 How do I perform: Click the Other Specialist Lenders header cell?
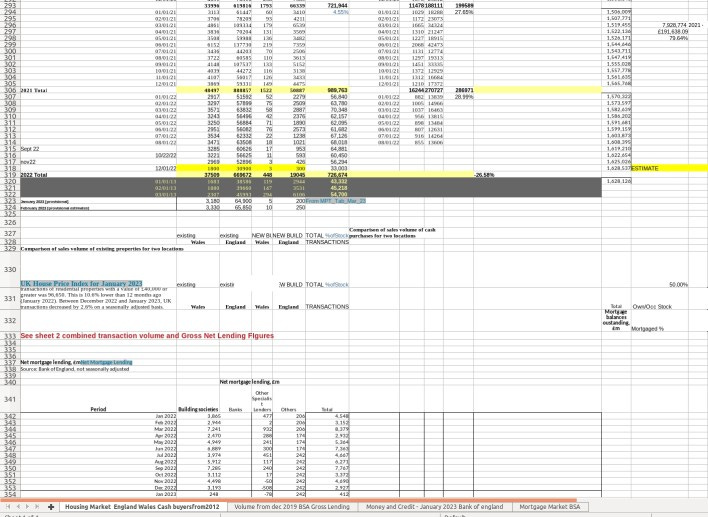[262, 401]
